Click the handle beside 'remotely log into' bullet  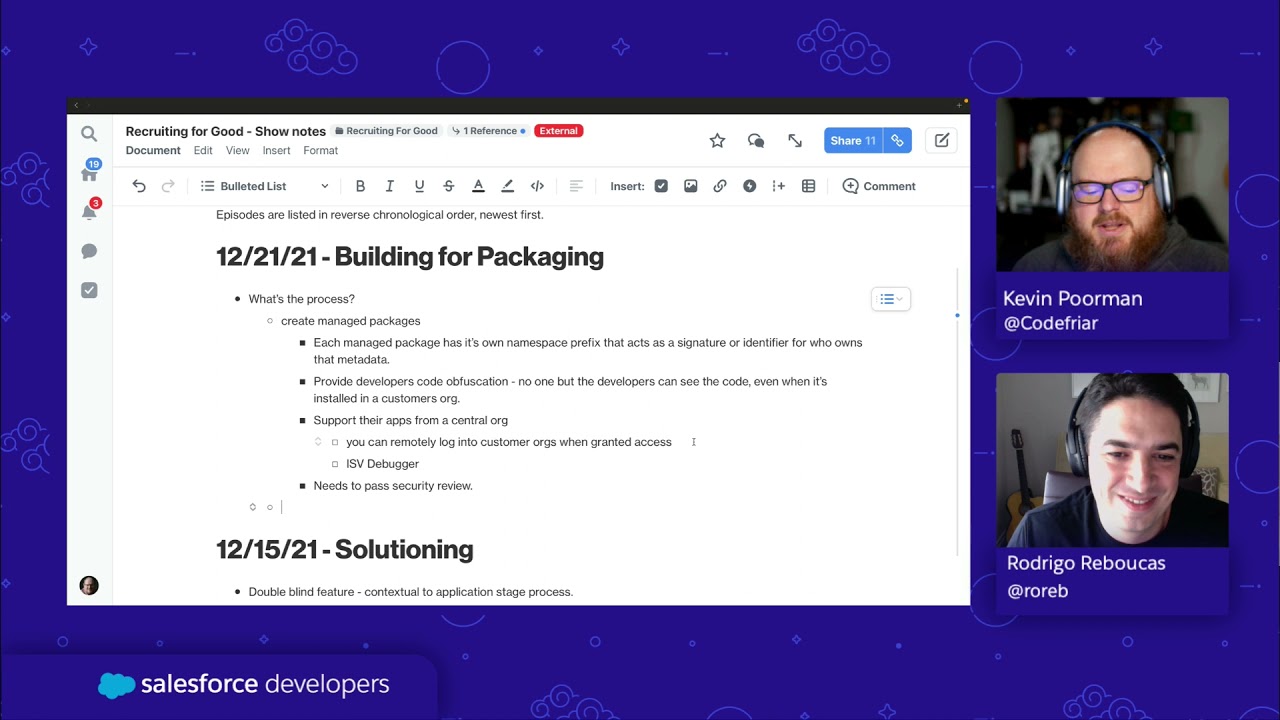pyautogui.click(x=318, y=442)
